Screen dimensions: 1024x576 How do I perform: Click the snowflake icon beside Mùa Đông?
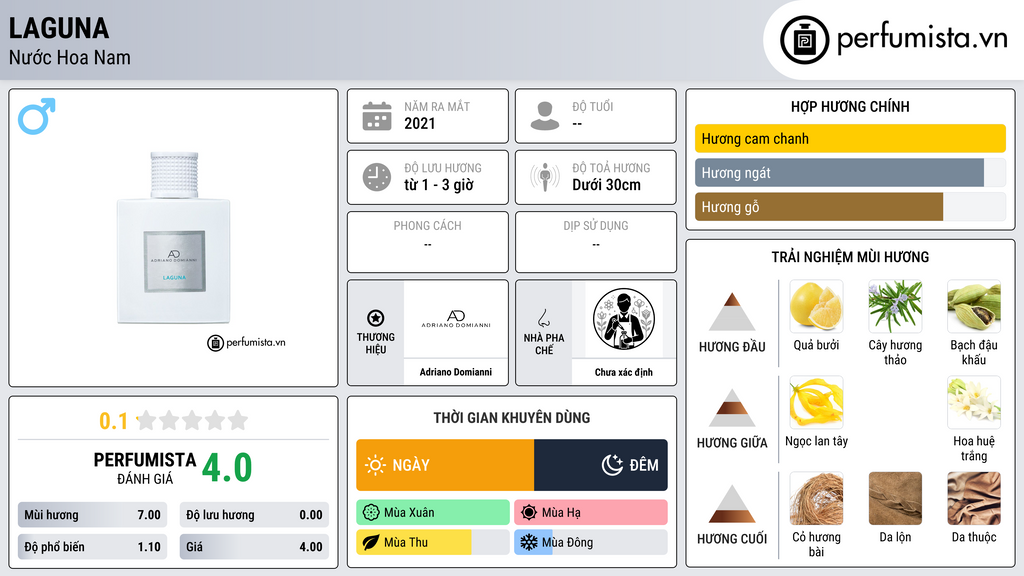tap(529, 543)
